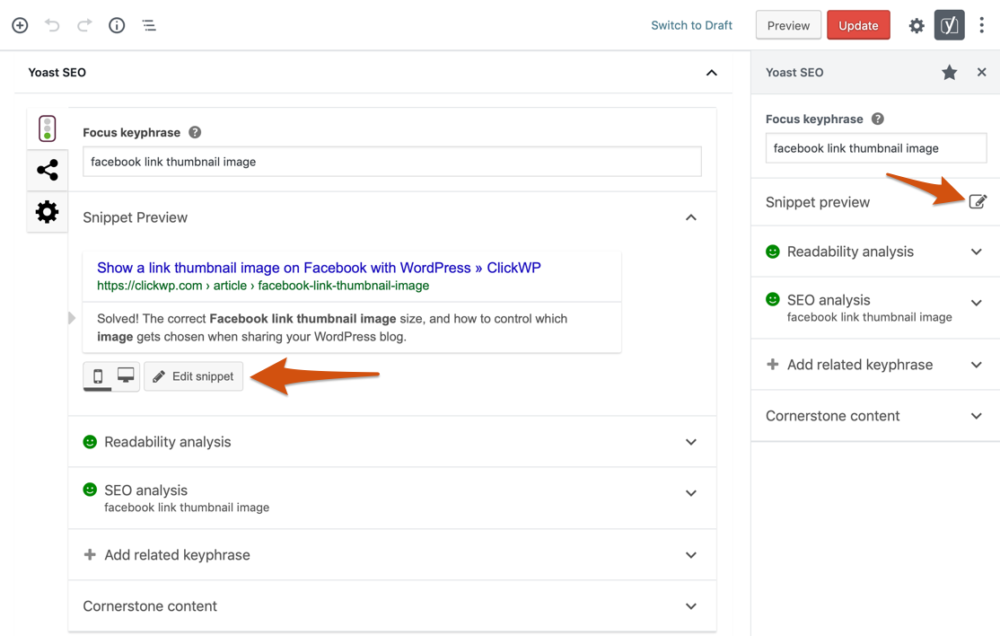Collapse the Snippet Preview section

[691, 218]
